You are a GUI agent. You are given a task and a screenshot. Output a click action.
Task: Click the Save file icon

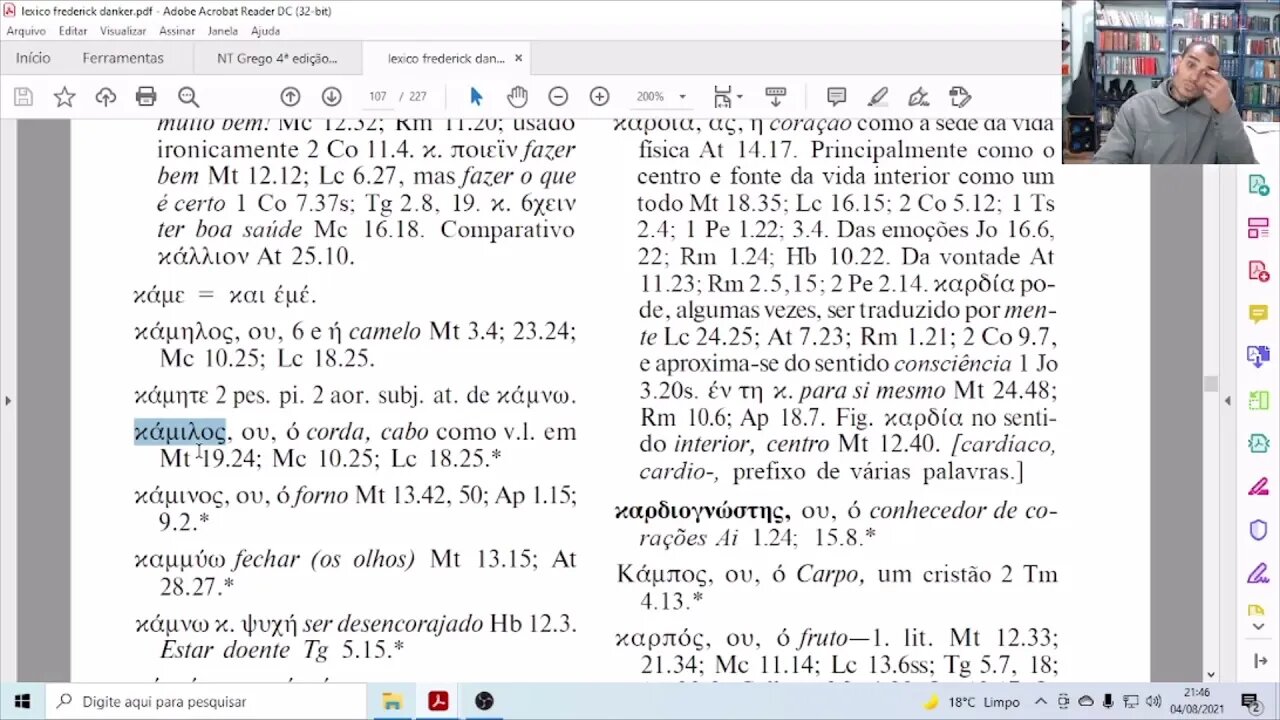[23, 97]
